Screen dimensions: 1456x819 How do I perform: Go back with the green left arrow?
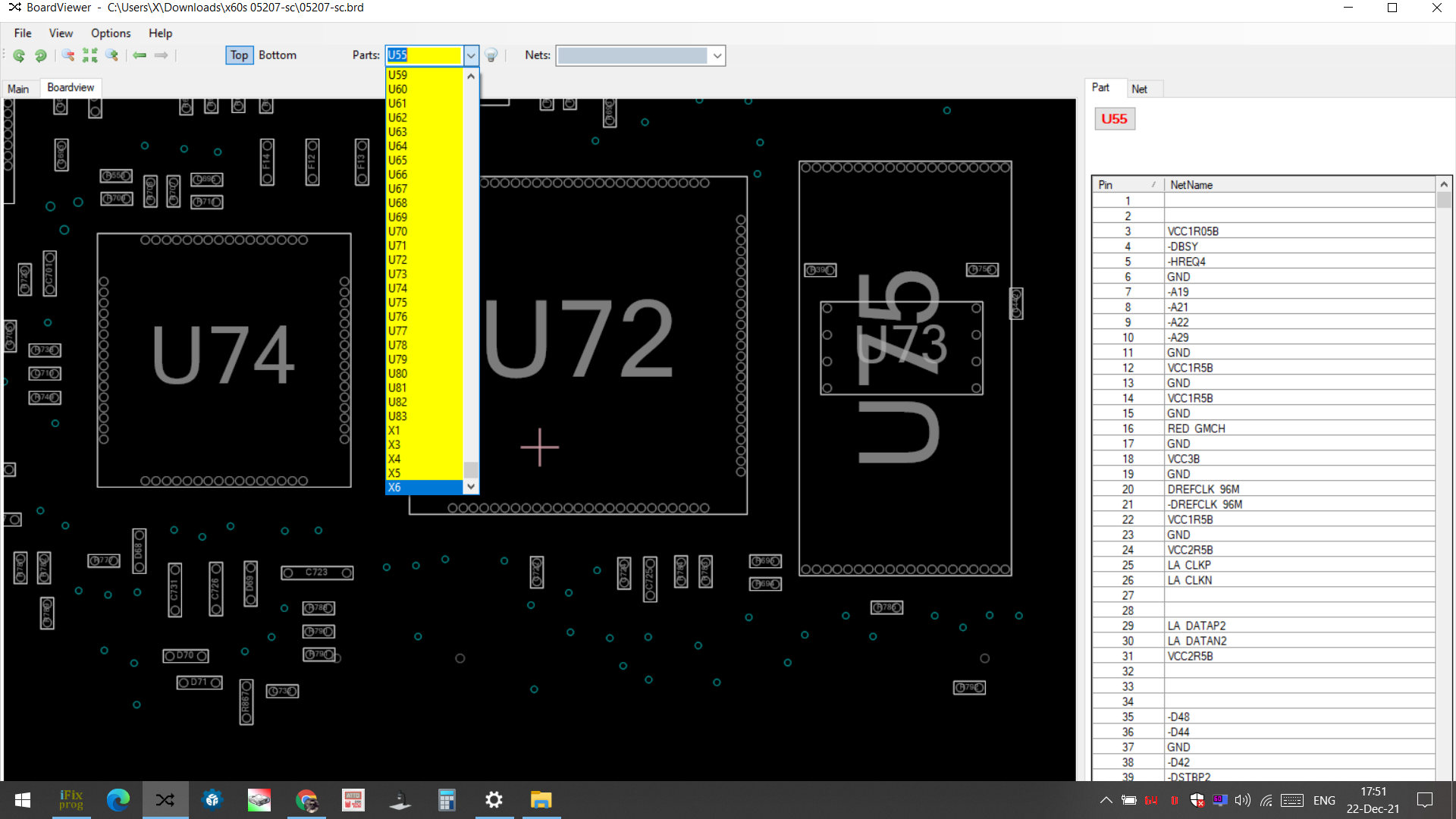click(x=140, y=55)
